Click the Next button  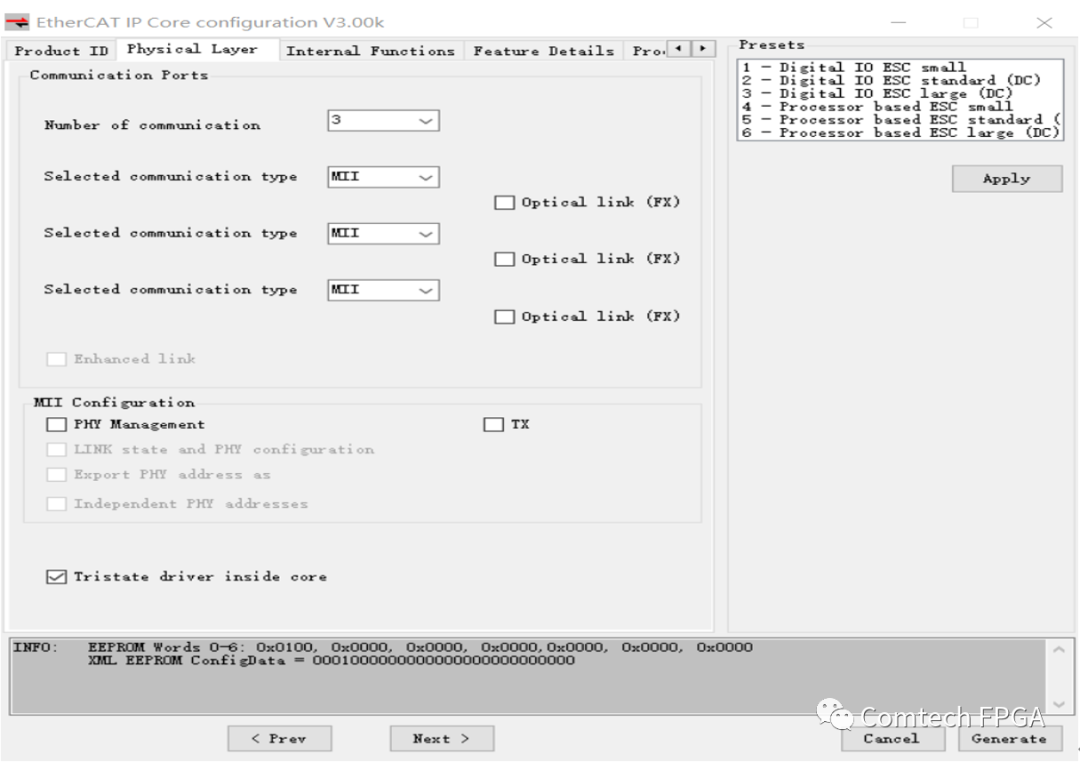coord(441,738)
